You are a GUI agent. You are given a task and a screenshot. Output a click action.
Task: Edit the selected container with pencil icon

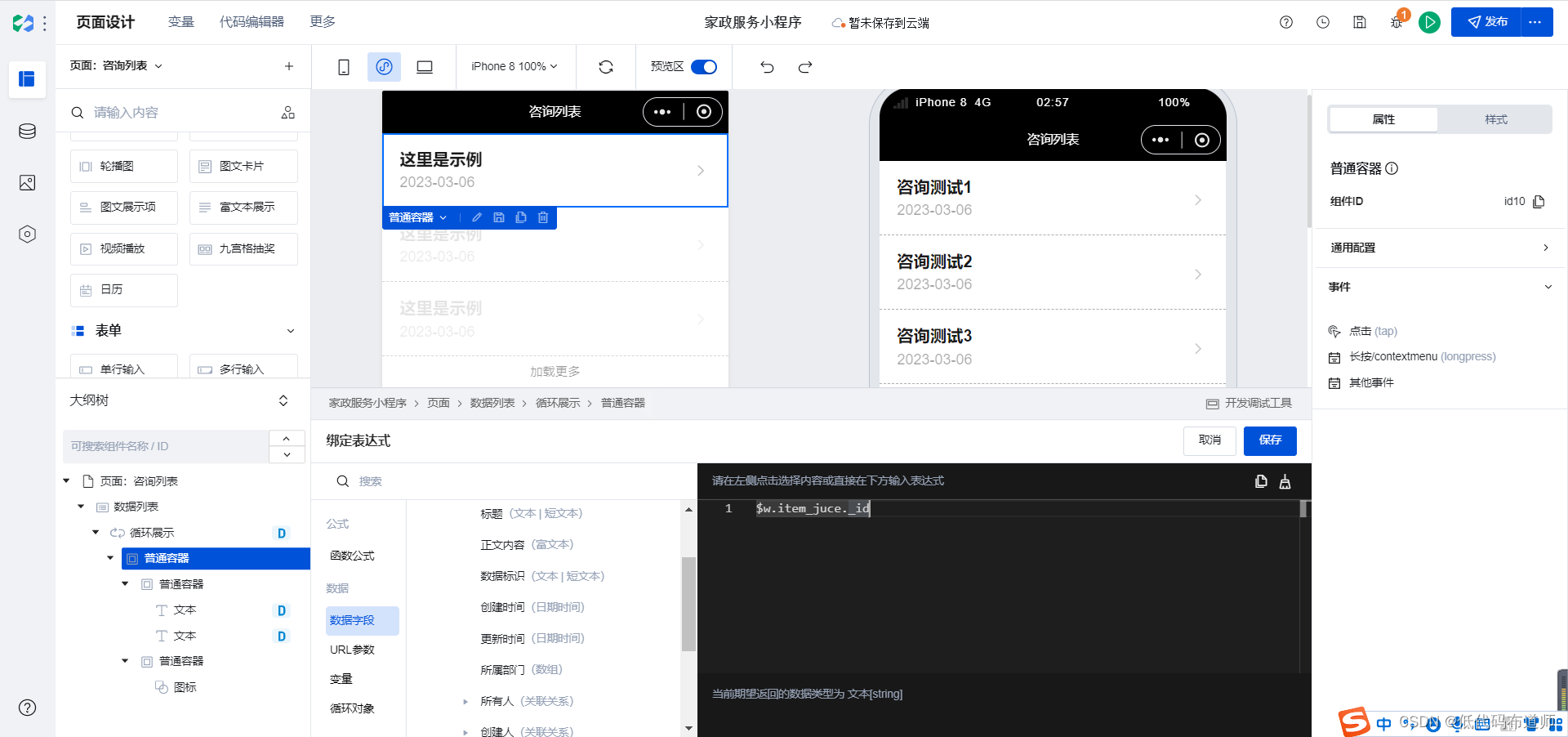[x=477, y=217]
